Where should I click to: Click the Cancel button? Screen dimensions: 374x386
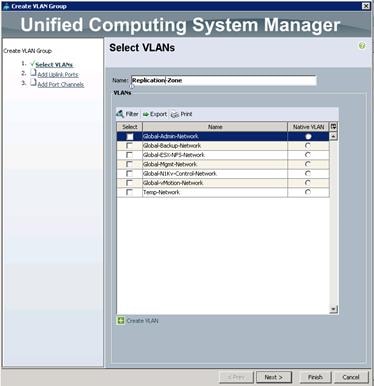351,377
